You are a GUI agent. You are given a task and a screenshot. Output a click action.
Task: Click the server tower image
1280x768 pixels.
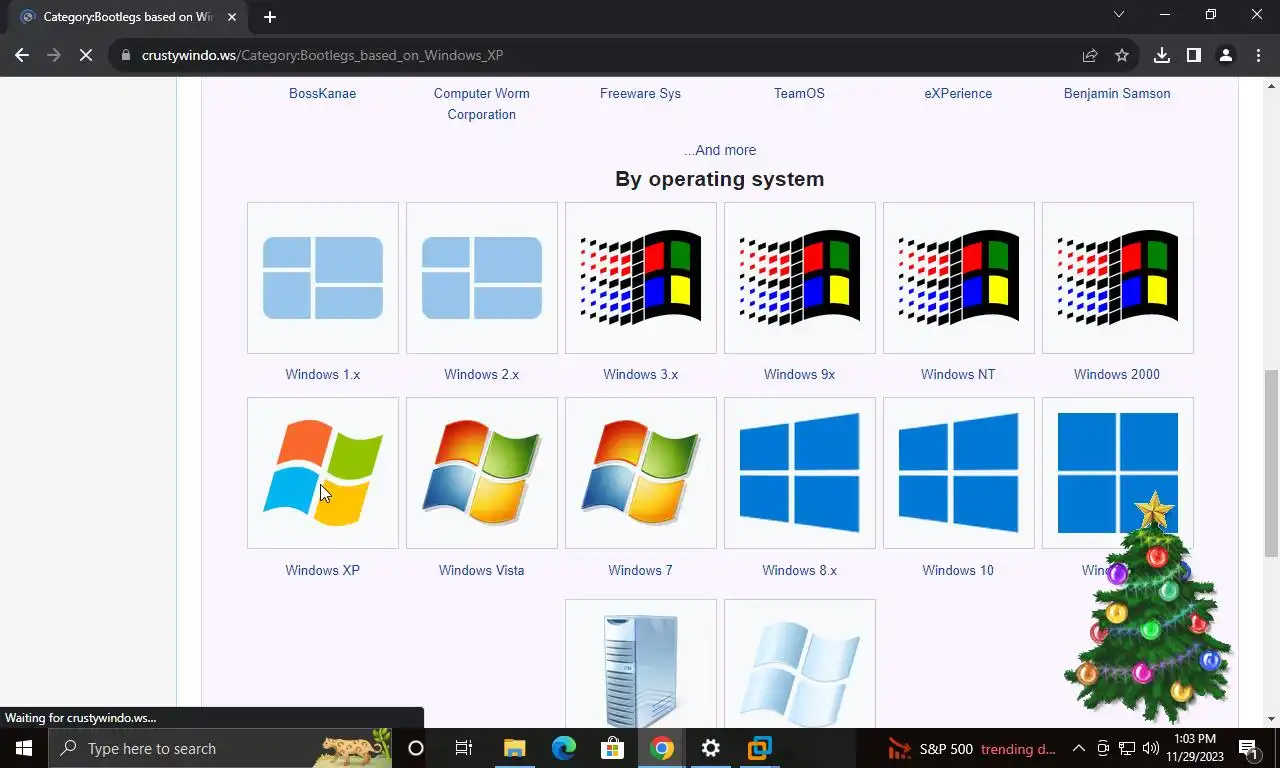click(641, 665)
